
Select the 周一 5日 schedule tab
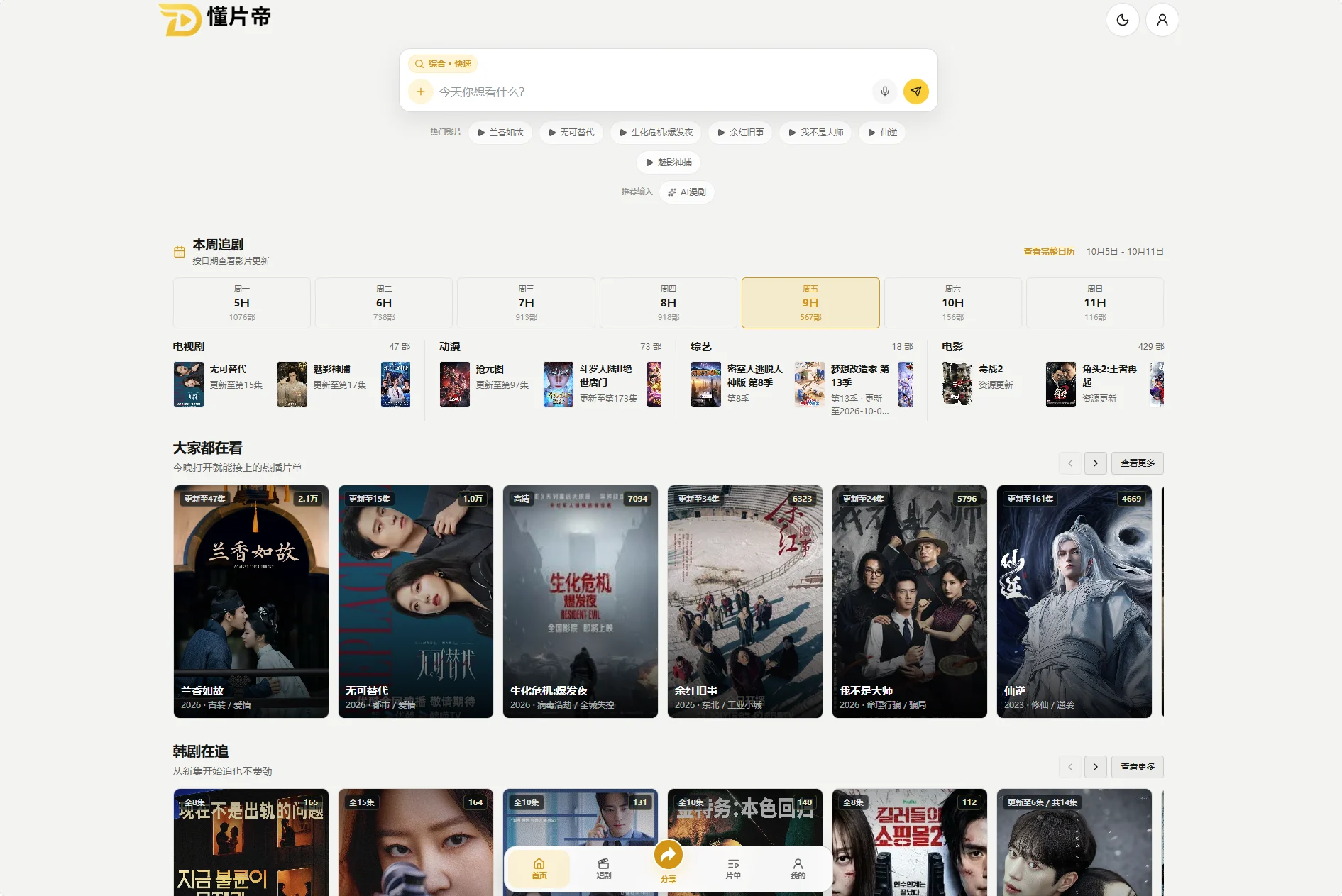pyautogui.click(x=242, y=303)
